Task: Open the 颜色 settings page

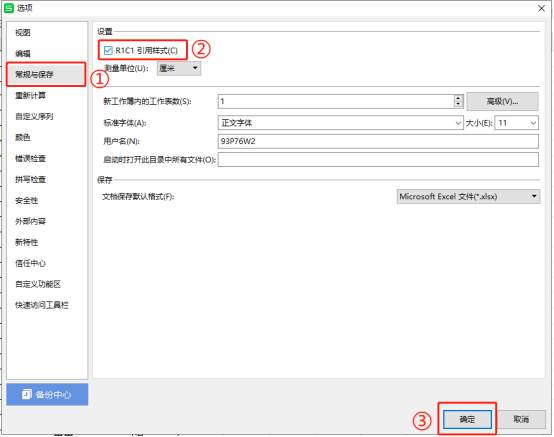Action: [x=23, y=137]
